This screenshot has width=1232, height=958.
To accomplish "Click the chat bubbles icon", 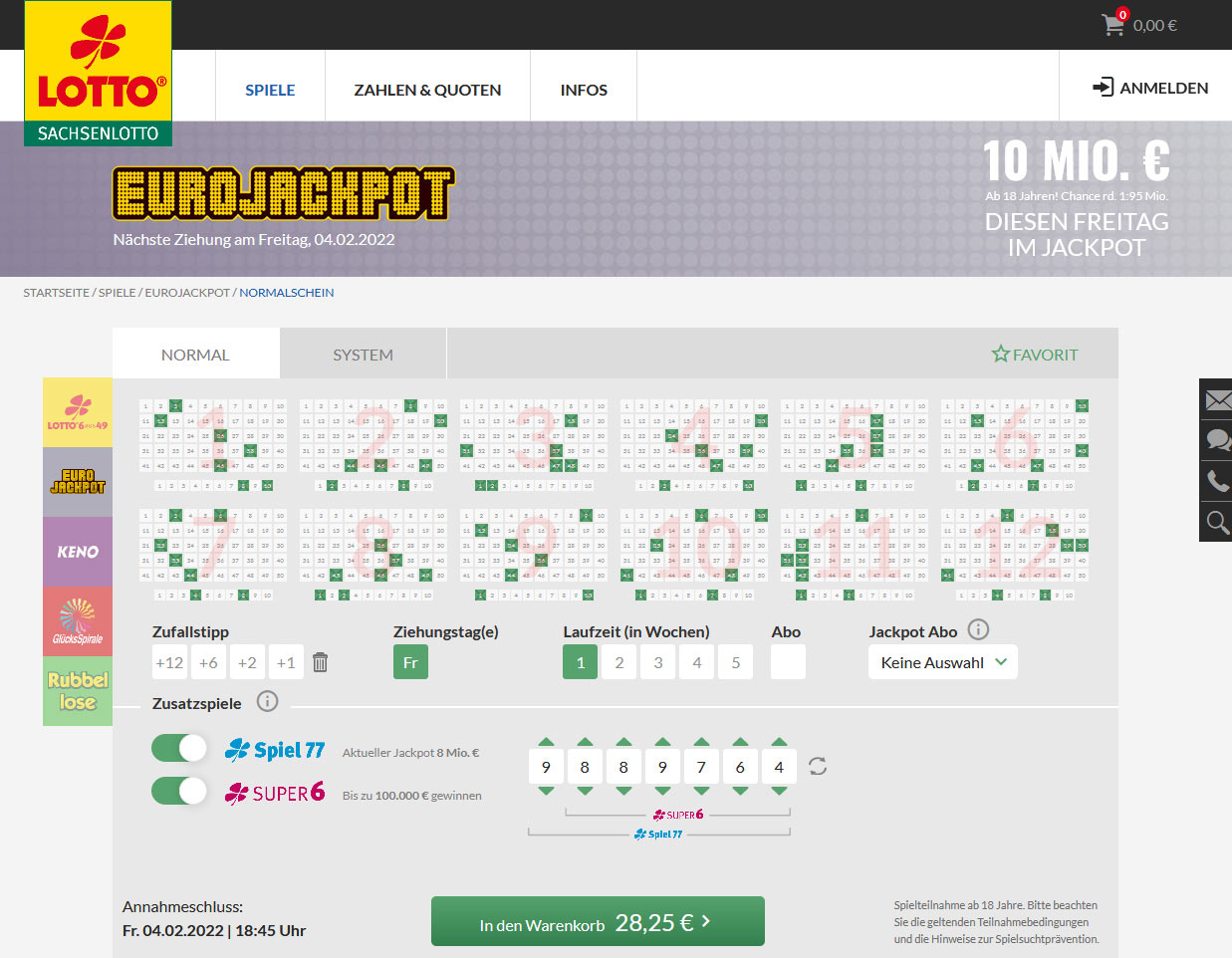I will pyautogui.click(x=1217, y=440).
